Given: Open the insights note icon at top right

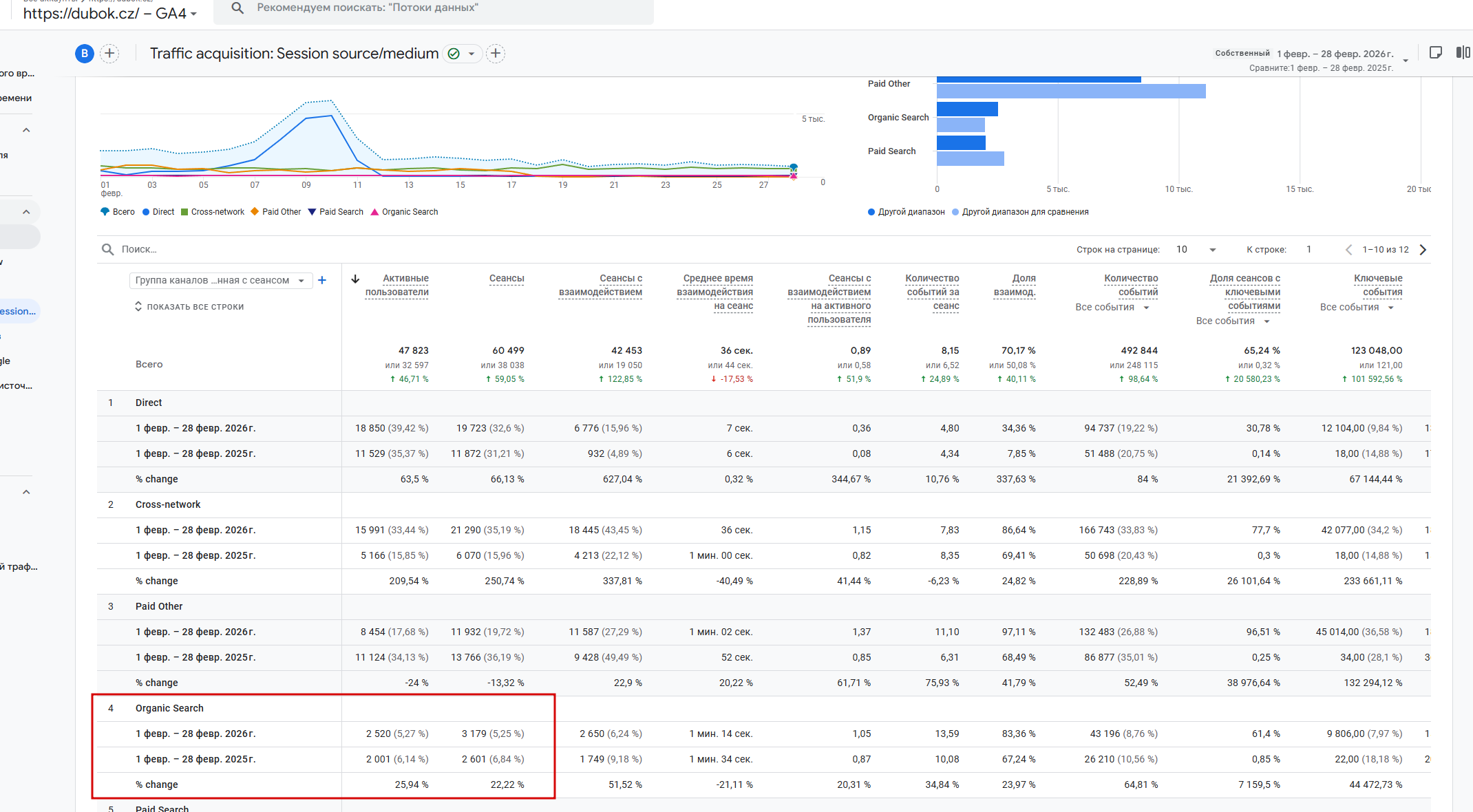Looking at the screenshot, I should tap(1435, 53).
